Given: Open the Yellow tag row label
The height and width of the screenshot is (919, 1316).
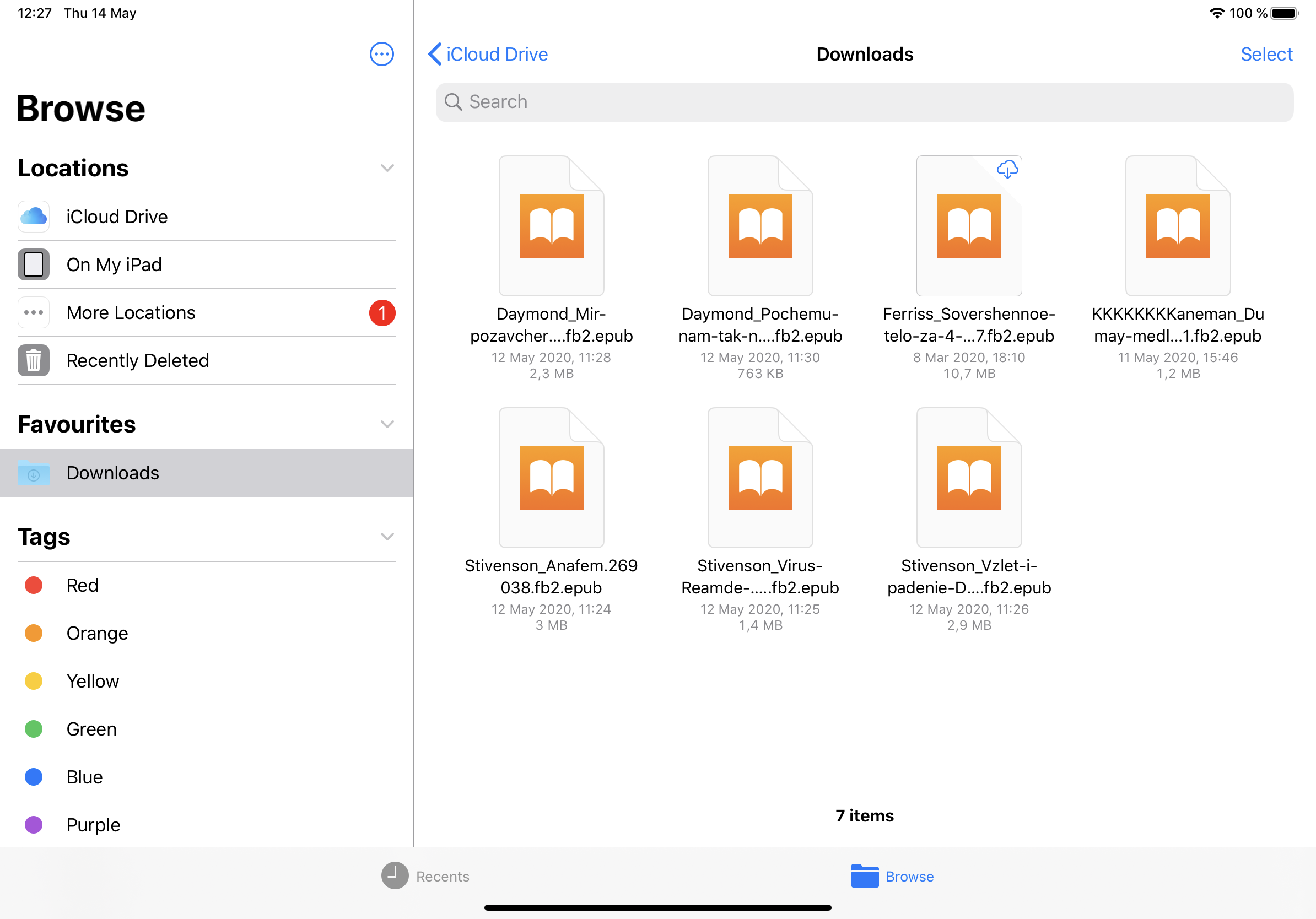Looking at the screenshot, I should [x=92, y=681].
